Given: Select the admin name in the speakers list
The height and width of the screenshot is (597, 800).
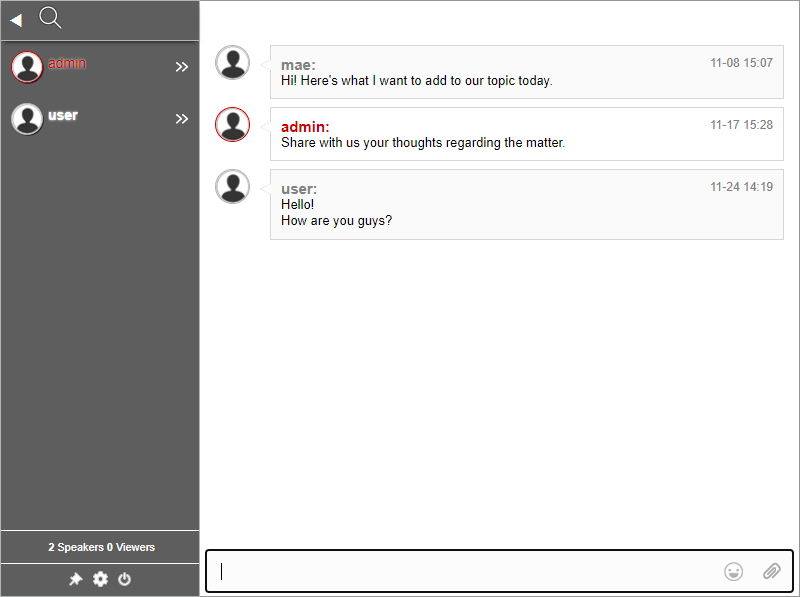Looking at the screenshot, I should [67, 63].
